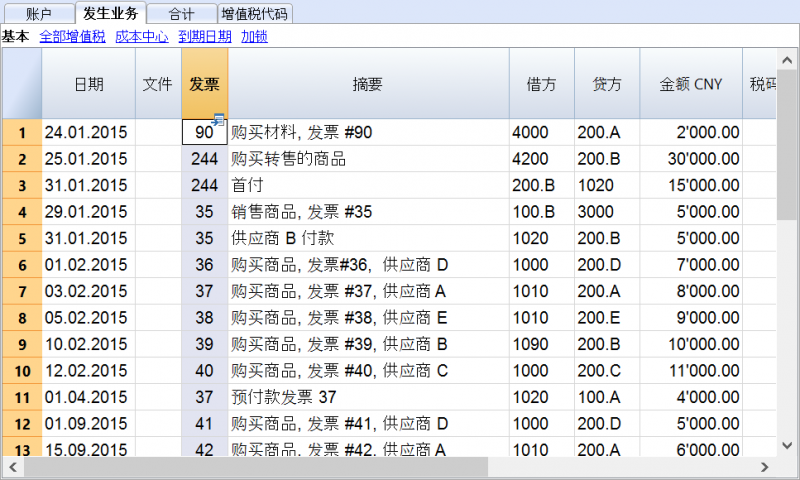
Task: Click the 发票 column header
Action: [x=205, y=84]
